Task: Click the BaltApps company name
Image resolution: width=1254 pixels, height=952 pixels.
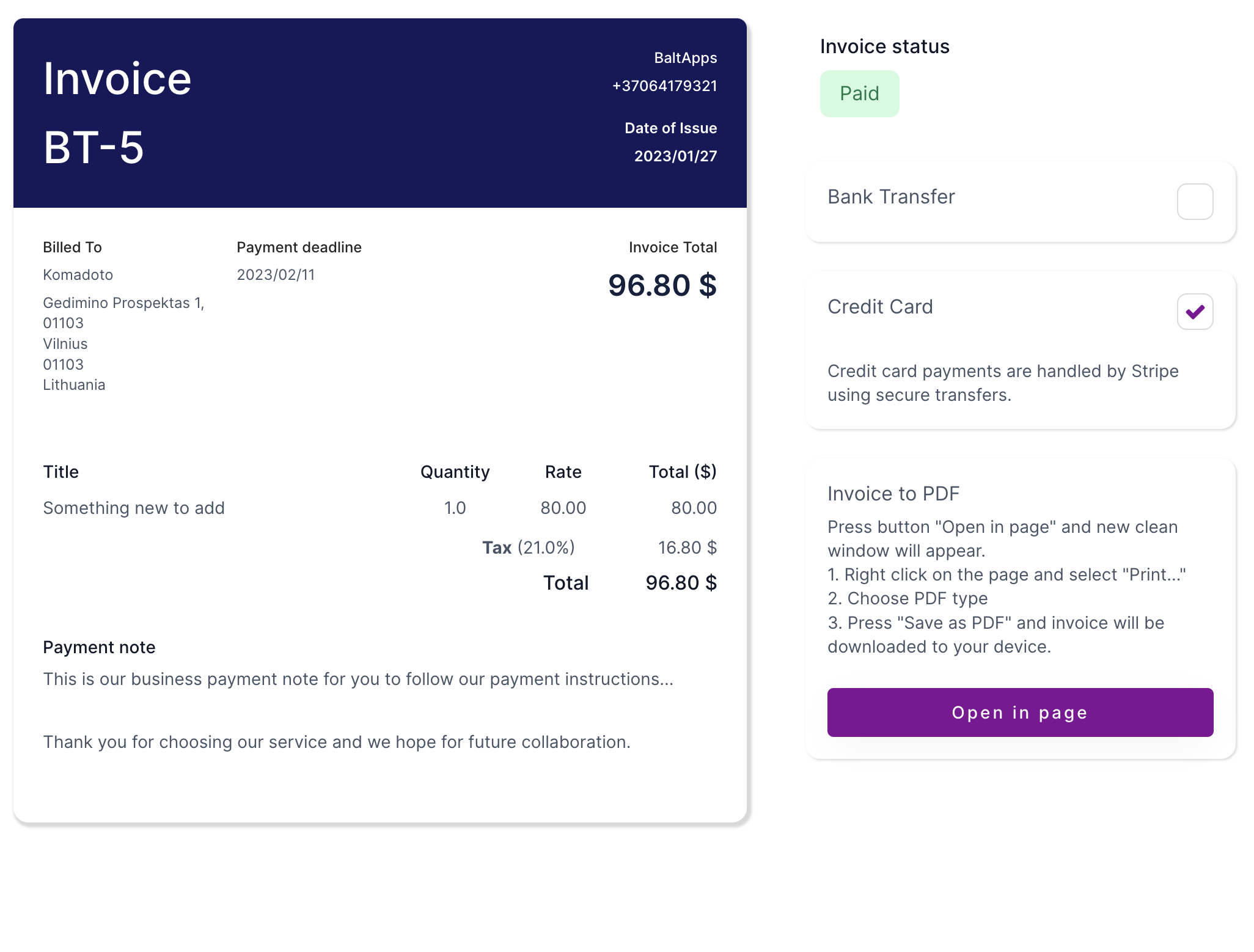Action: coord(685,58)
